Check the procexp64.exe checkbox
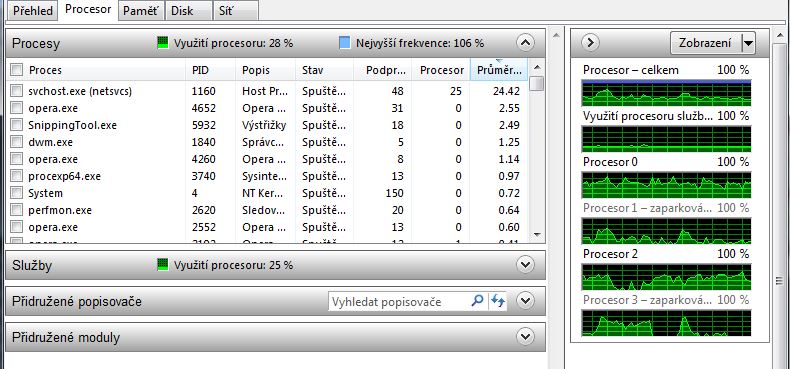 tap(17, 176)
